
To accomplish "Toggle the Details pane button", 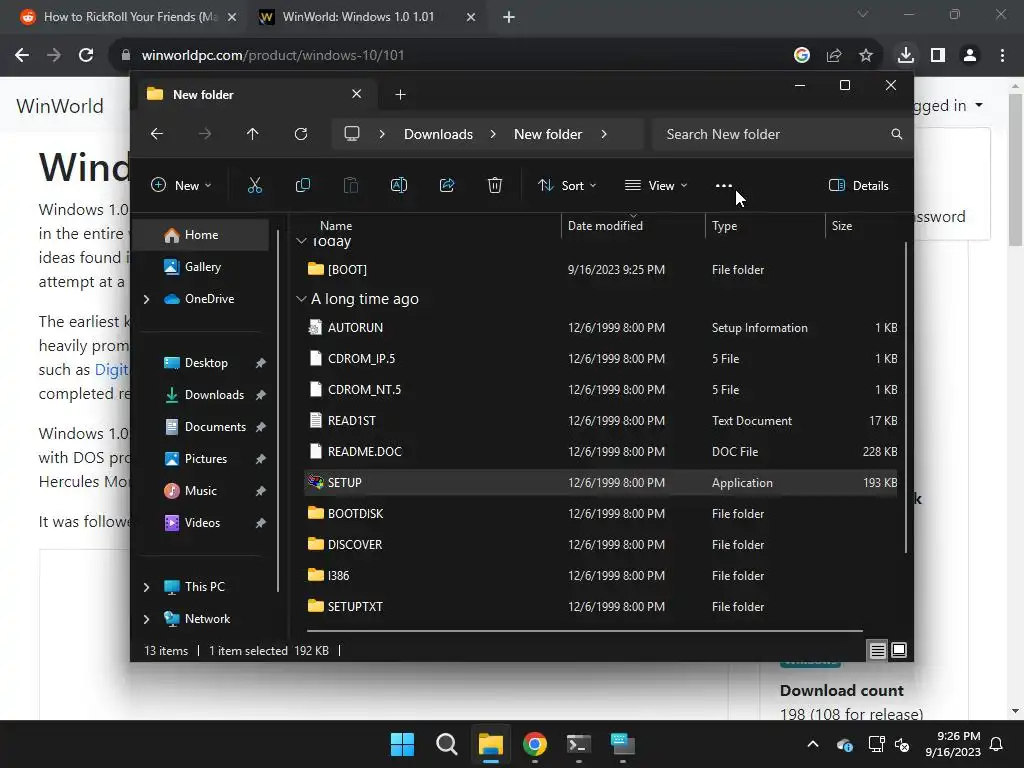I will click(x=858, y=185).
